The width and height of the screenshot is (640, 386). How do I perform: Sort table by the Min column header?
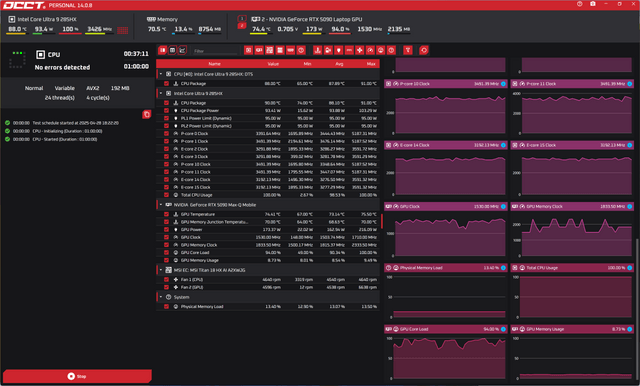307,64
